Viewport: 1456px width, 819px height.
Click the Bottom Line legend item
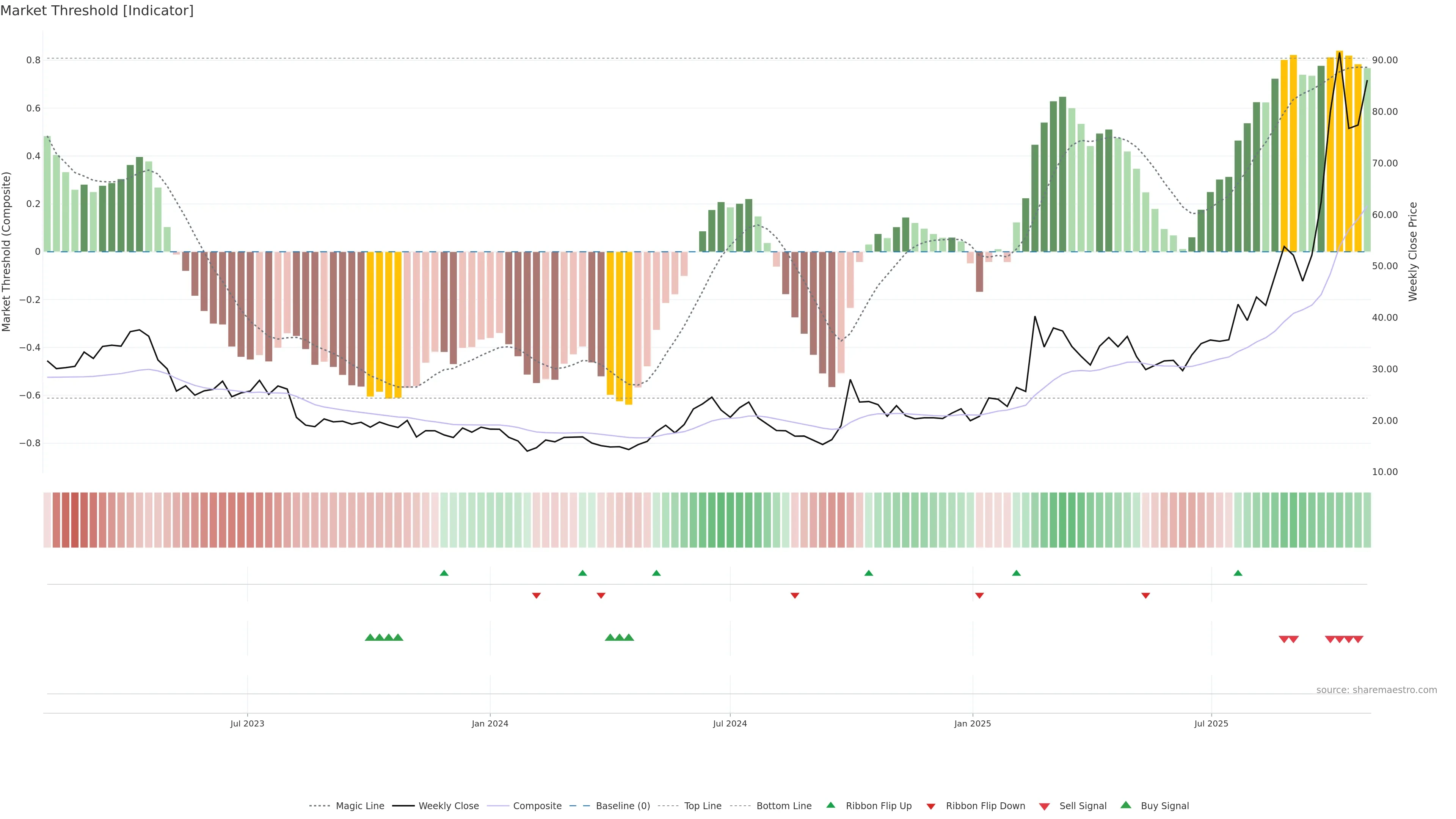(783, 806)
